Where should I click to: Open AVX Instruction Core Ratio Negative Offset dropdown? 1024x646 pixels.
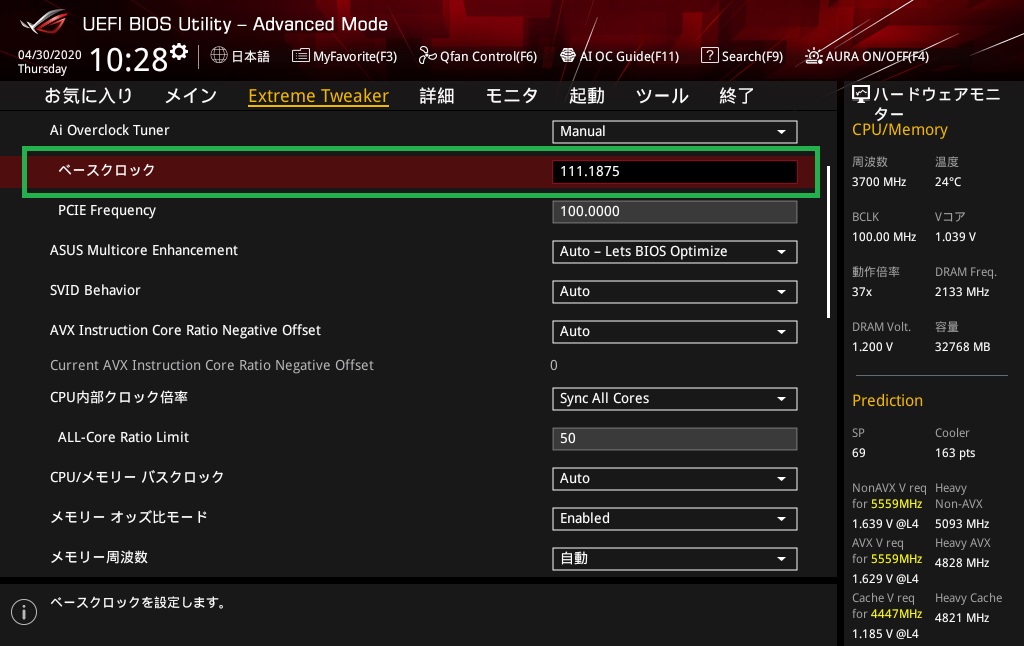point(675,331)
